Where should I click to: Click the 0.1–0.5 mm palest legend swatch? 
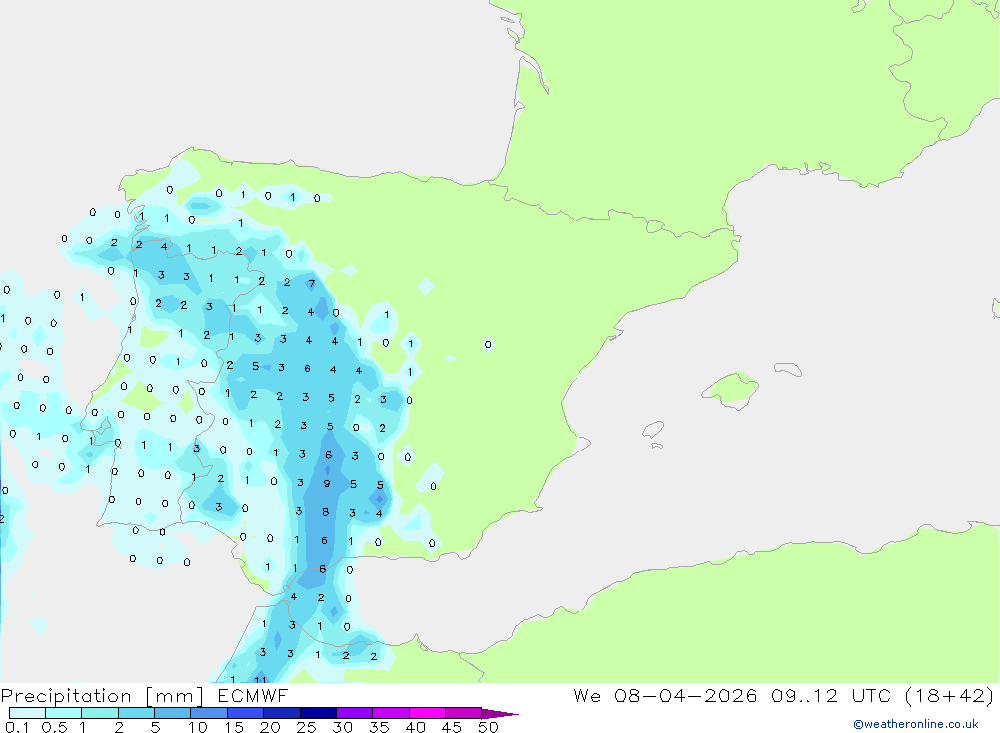[27, 713]
